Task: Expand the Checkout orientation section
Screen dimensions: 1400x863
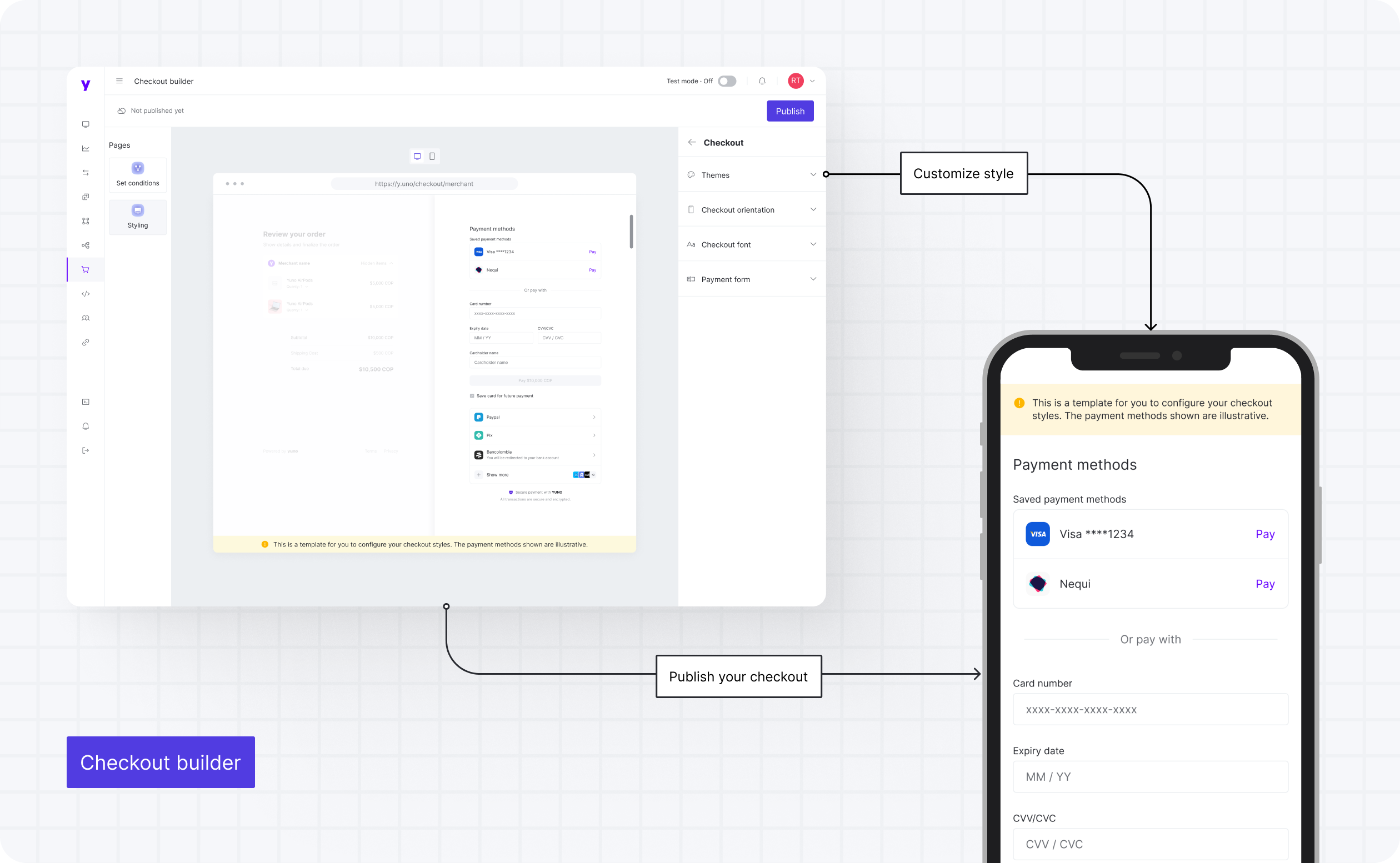Action: (x=751, y=209)
